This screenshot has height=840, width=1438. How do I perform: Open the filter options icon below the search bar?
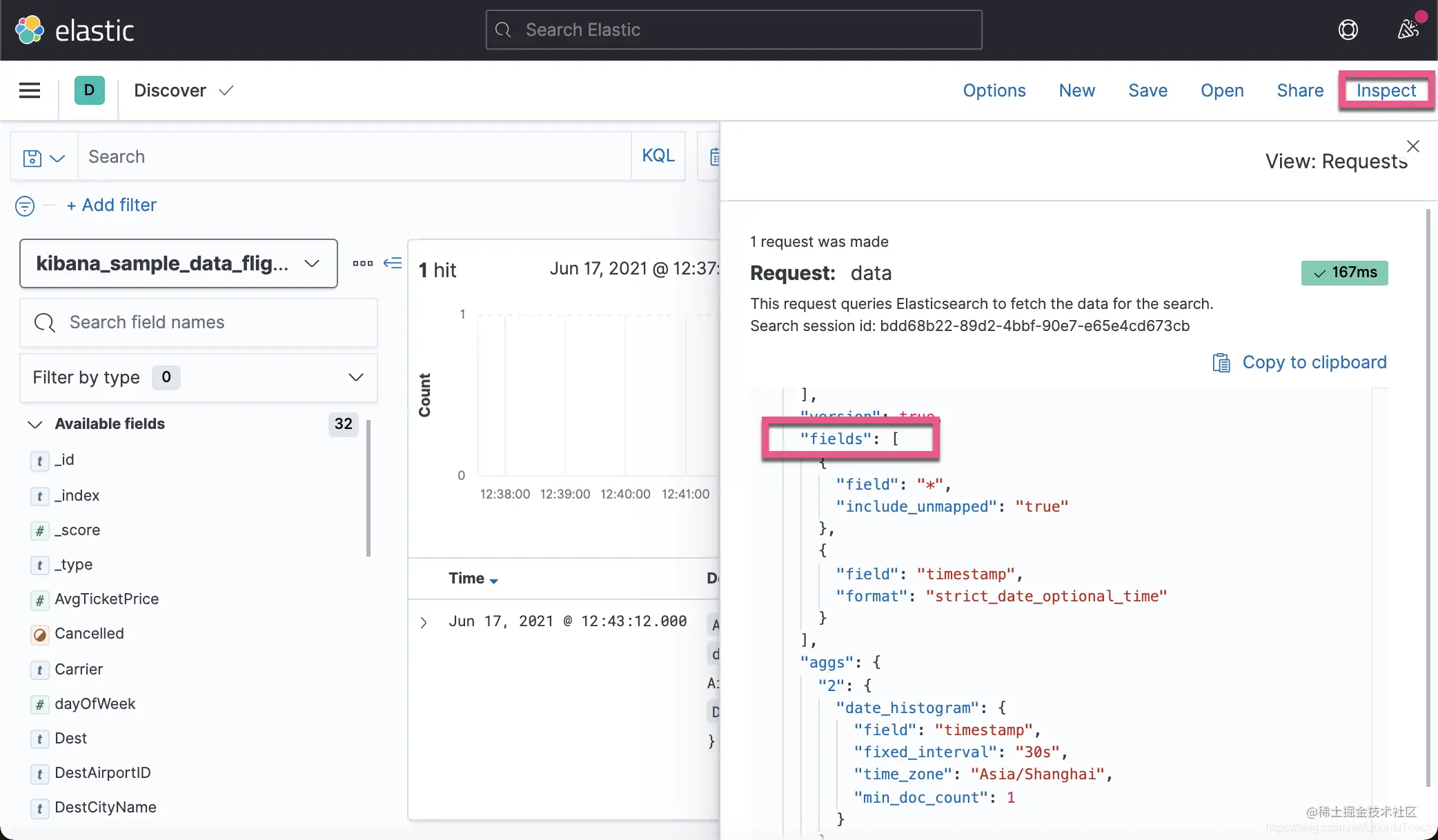point(24,205)
